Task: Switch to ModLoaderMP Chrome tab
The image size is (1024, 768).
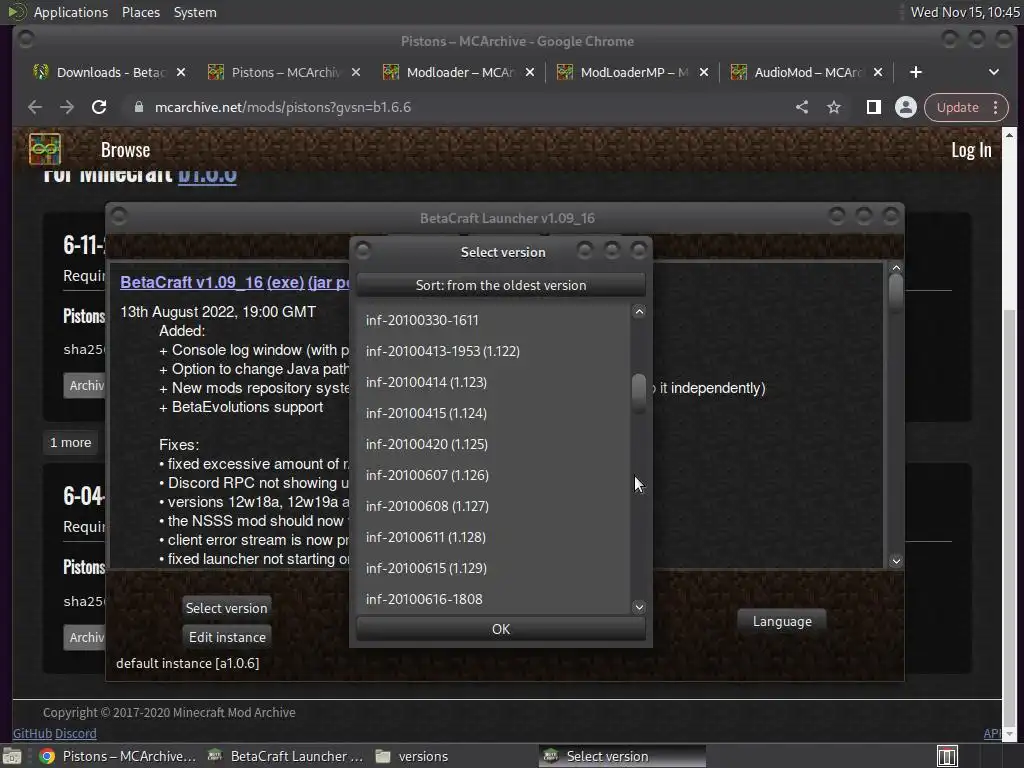Action: (x=634, y=72)
